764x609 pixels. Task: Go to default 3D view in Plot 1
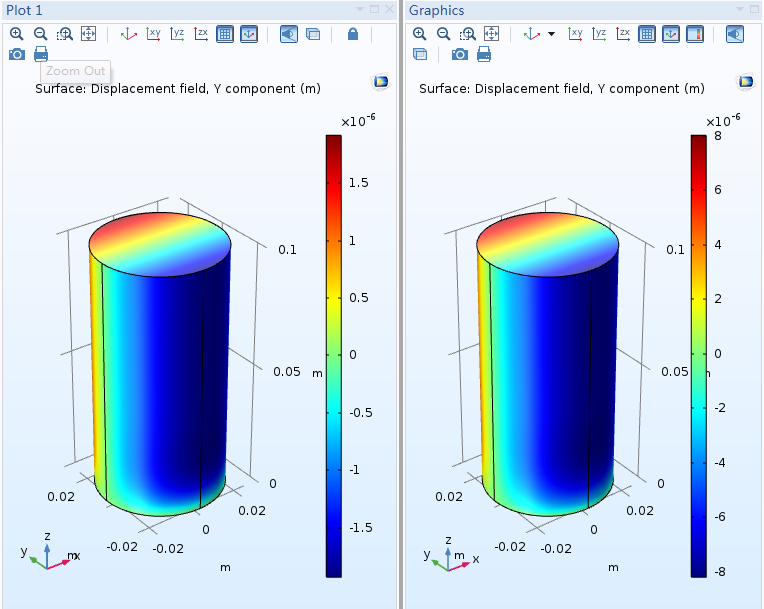(x=129, y=33)
